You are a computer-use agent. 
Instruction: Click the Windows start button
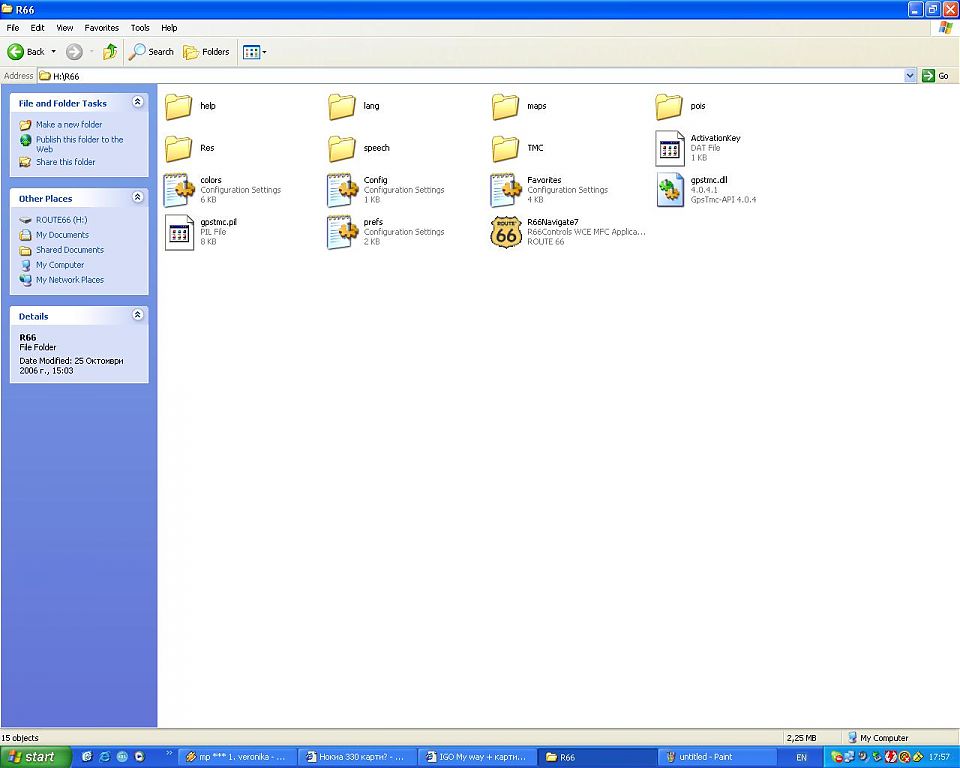point(36,757)
